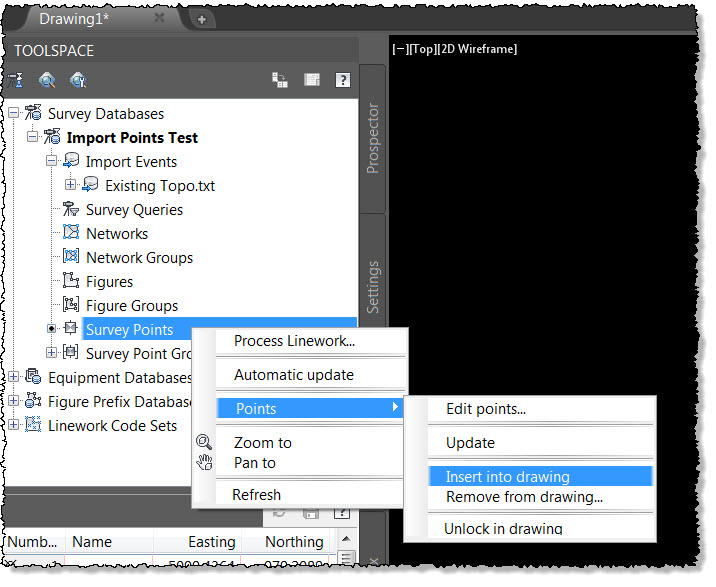Viewport: 716px width, 587px height.
Task: Click the survey user settings toolbar icon
Action: pos(15,80)
